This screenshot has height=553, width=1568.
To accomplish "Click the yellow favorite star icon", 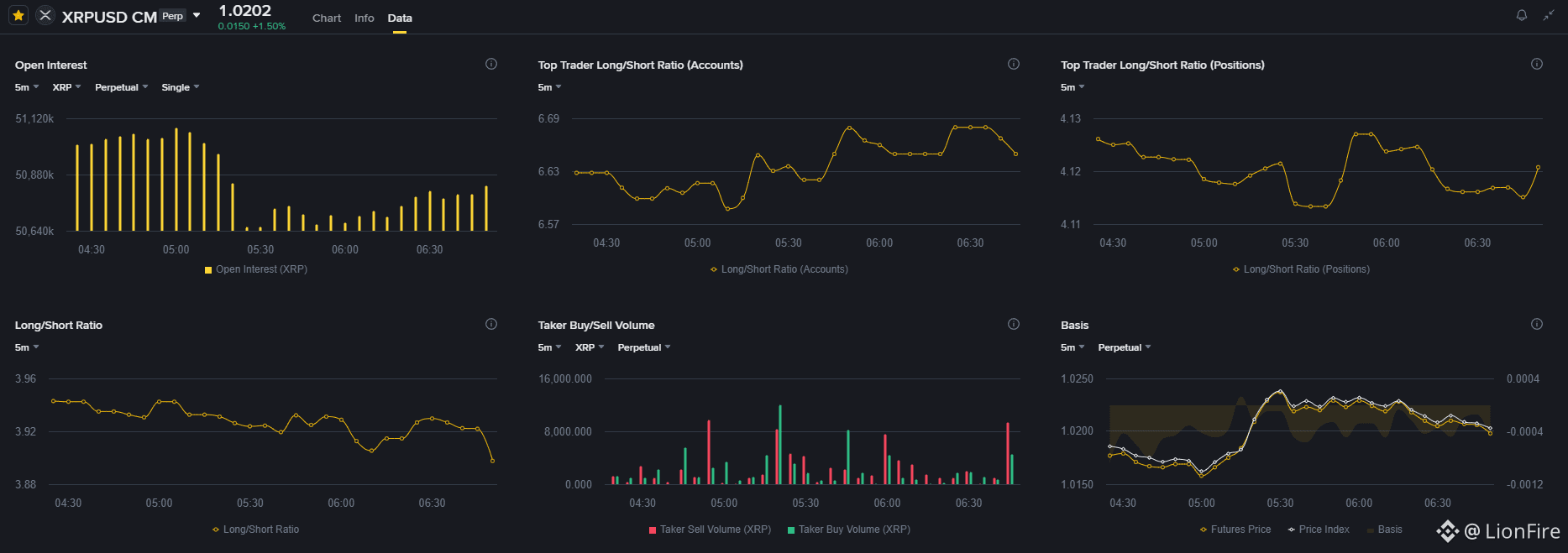I will click(x=18, y=15).
